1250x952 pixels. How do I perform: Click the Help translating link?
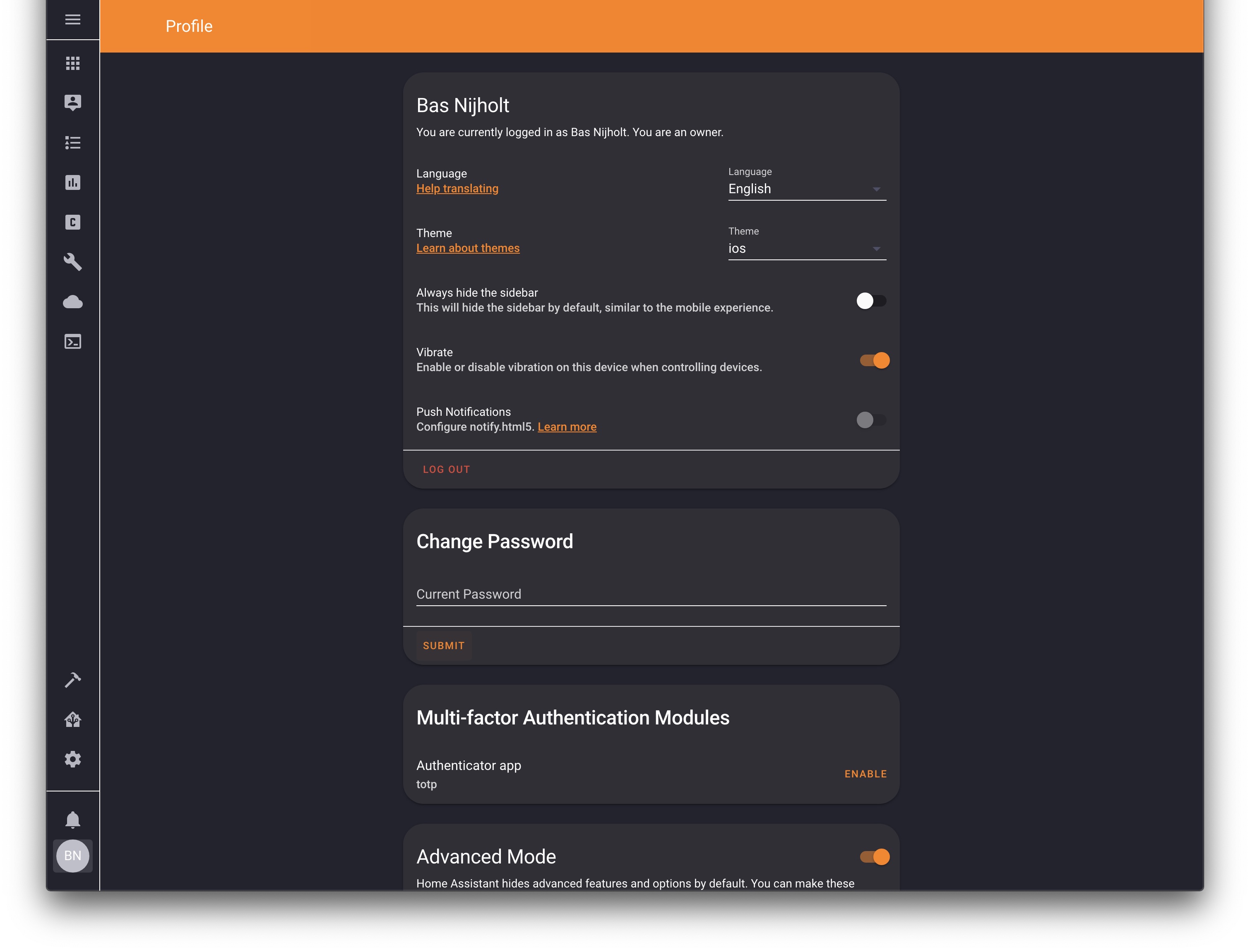tap(457, 189)
